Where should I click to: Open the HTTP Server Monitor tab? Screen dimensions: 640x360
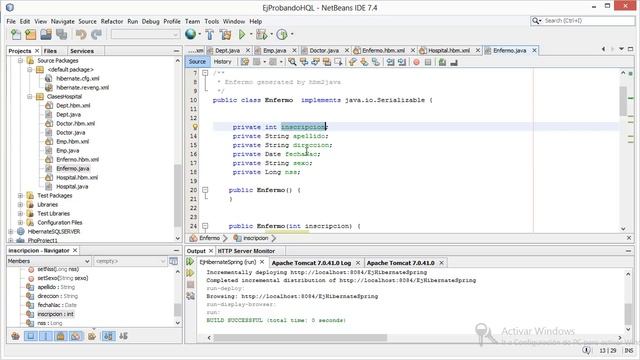[246, 251]
